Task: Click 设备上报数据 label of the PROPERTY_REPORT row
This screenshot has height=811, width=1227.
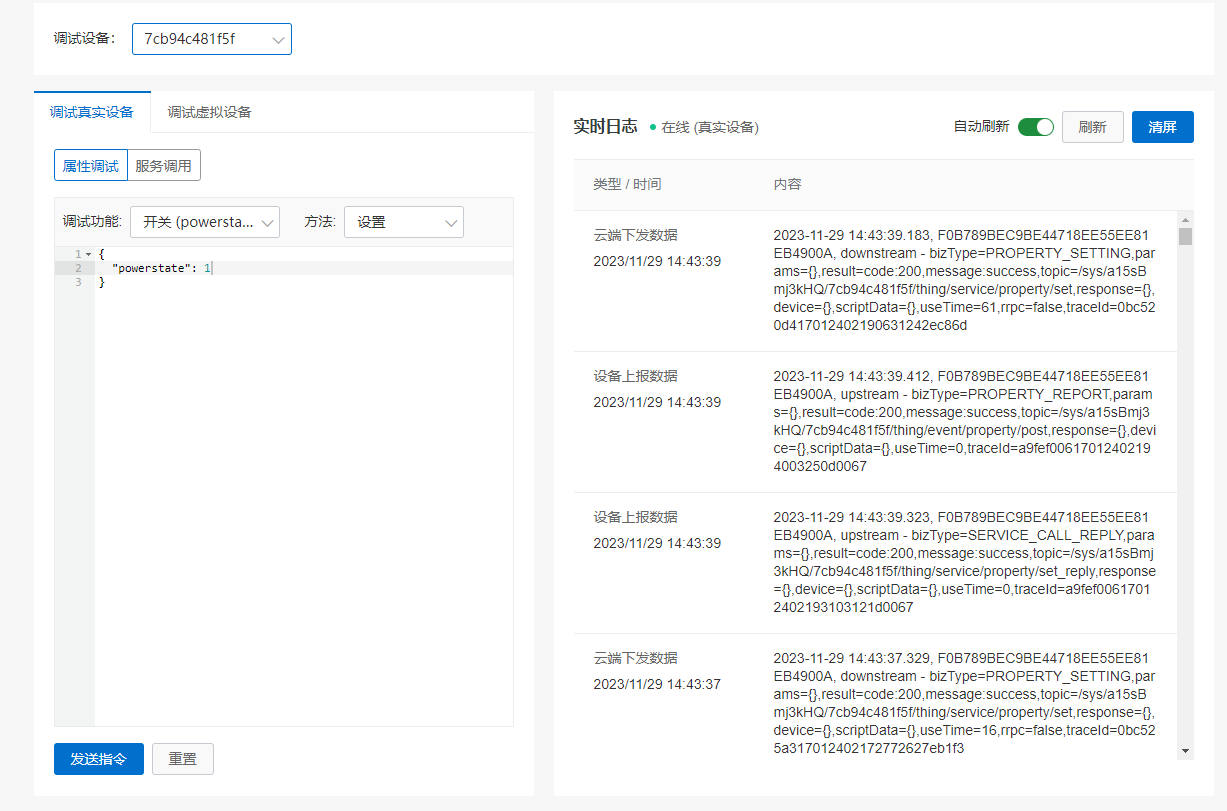Action: (x=635, y=376)
